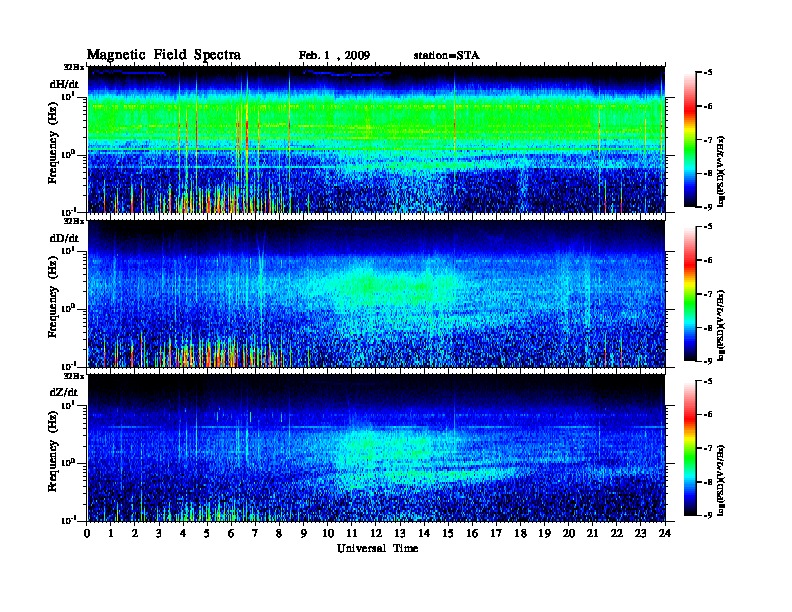Click the "Universal Time" axis title

377,548
